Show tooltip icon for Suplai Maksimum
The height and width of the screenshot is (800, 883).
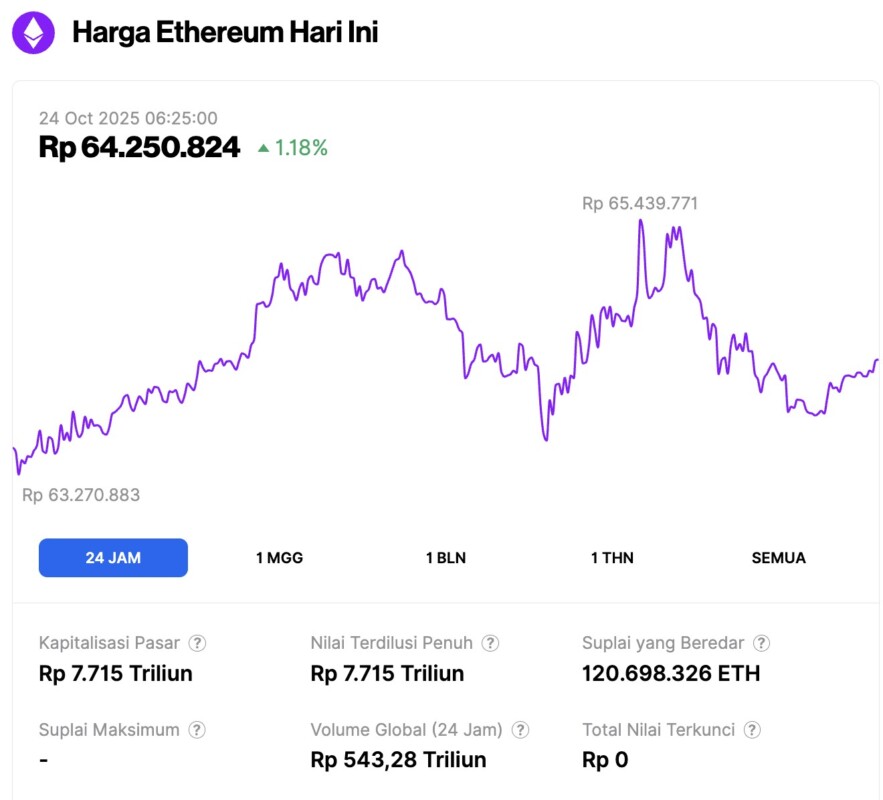(x=198, y=730)
